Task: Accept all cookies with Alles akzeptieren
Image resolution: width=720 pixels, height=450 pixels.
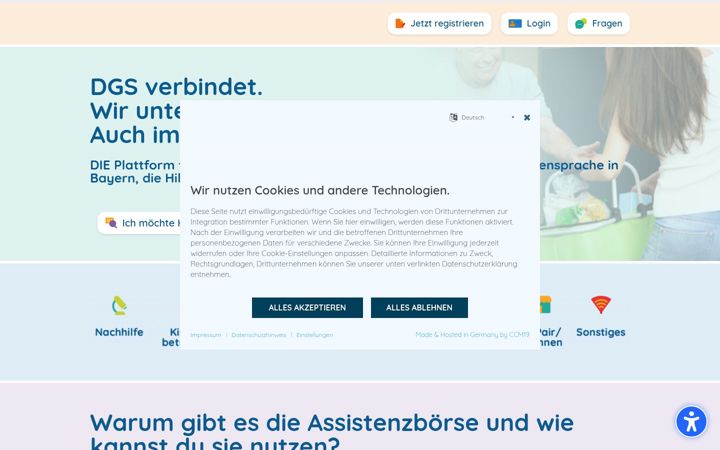Action: click(307, 308)
